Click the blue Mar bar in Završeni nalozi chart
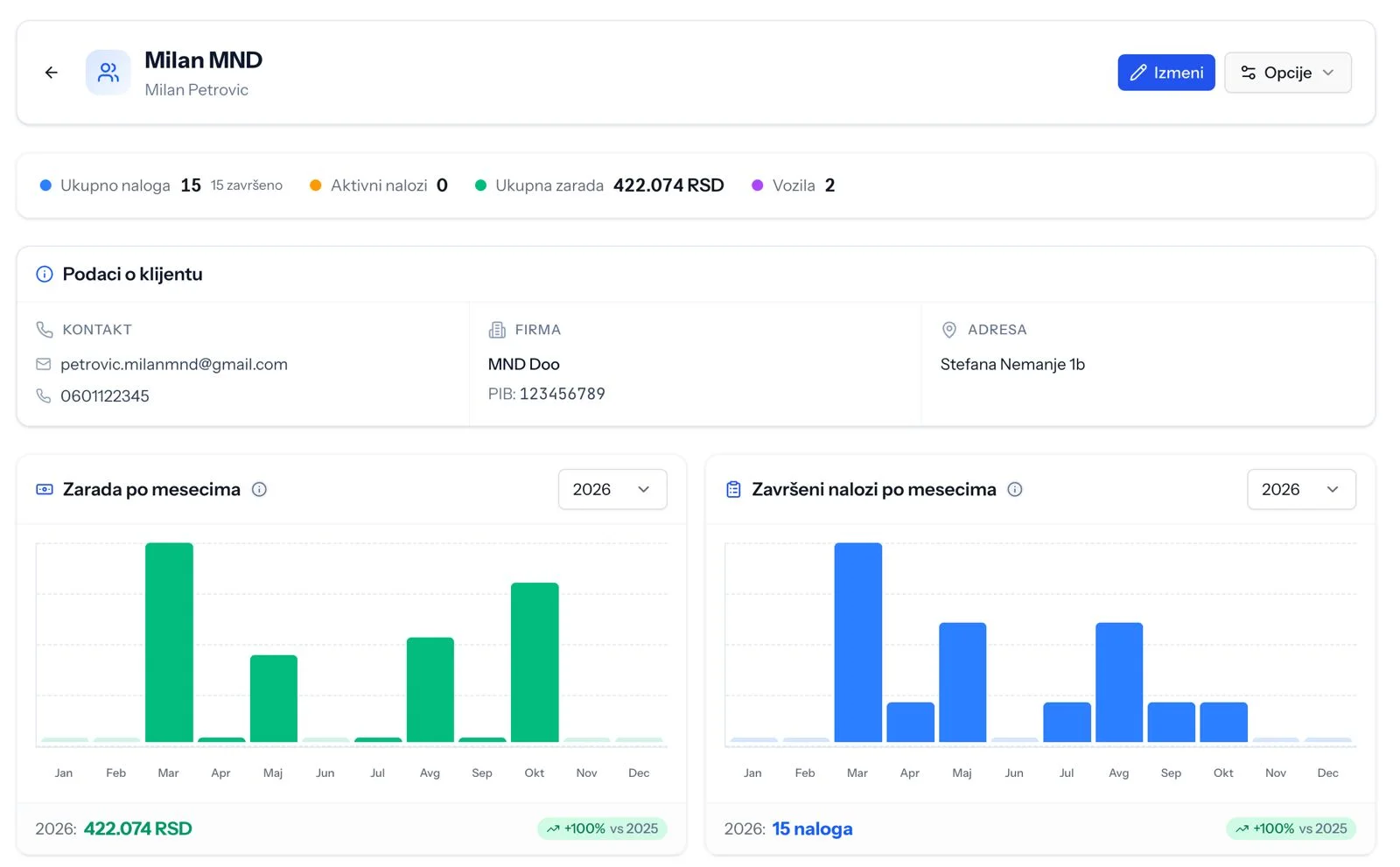The image size is (1400, 867). 858,642
